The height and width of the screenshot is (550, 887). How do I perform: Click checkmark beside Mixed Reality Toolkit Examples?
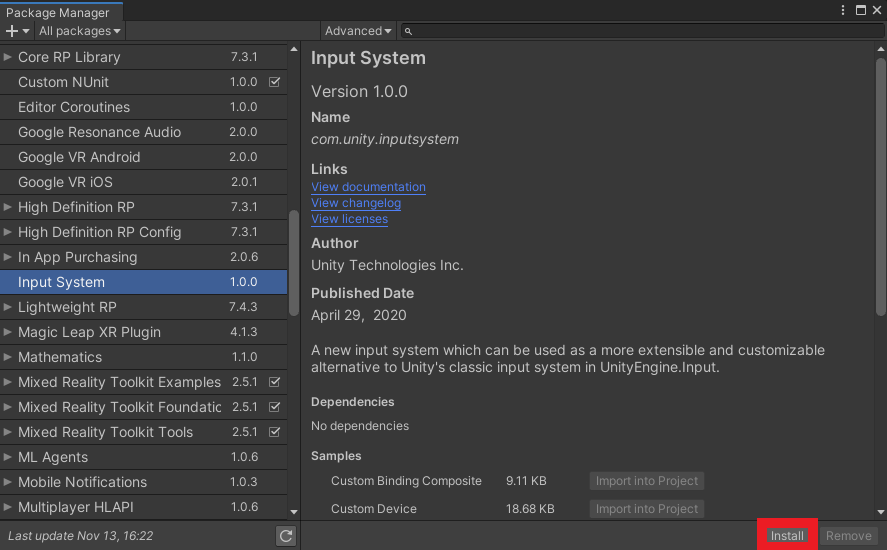coord(274,382)
